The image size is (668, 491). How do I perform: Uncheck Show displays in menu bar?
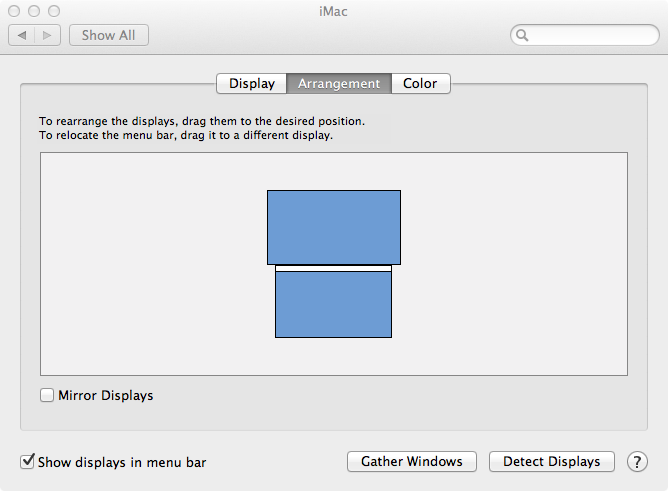pos(28,462)
